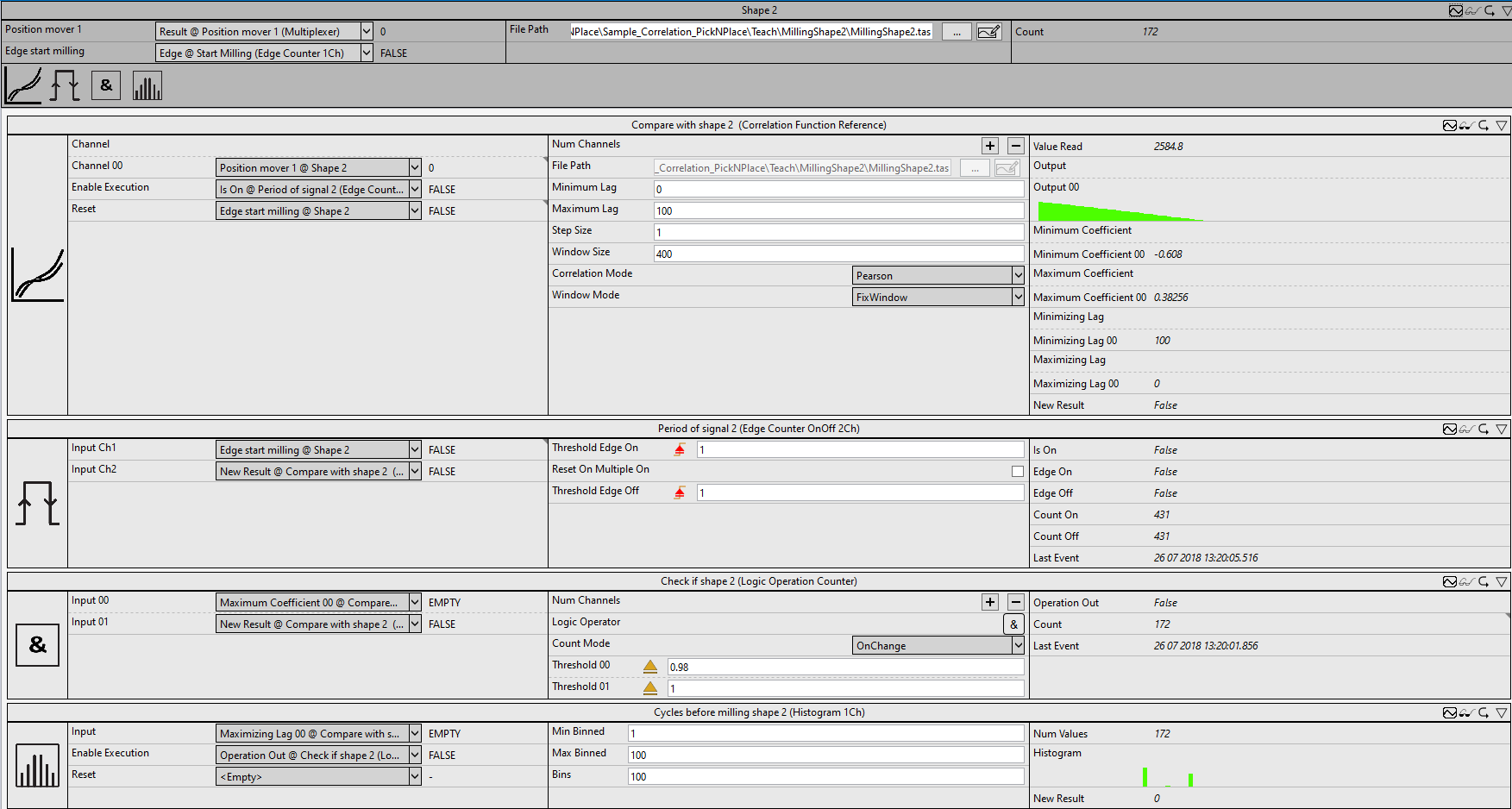Click the Threshold Edge Off edge icon

tap(680, 492)
